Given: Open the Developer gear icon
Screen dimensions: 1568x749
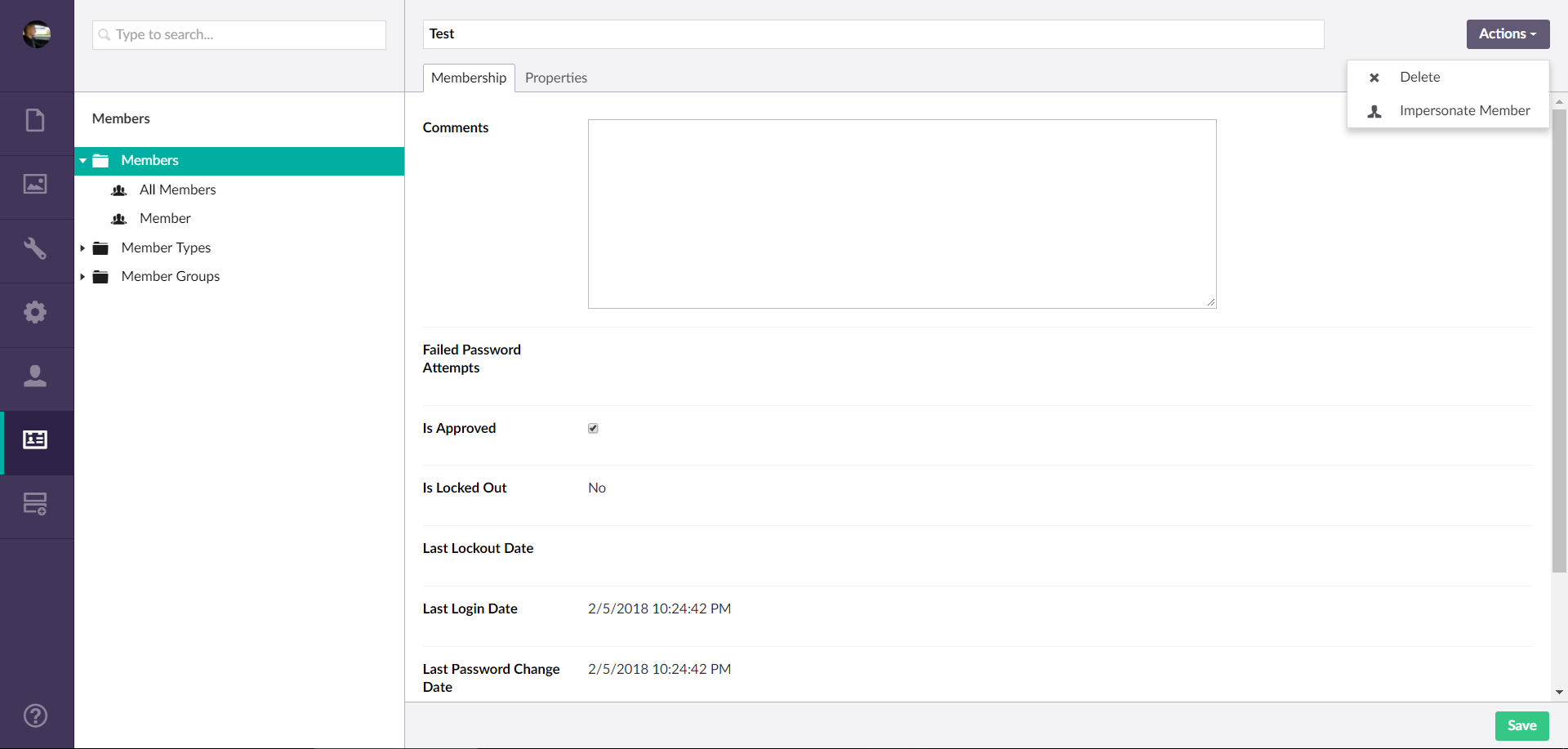Looking at the screenshot, I should pyautogui.click(x=35, y=312).
